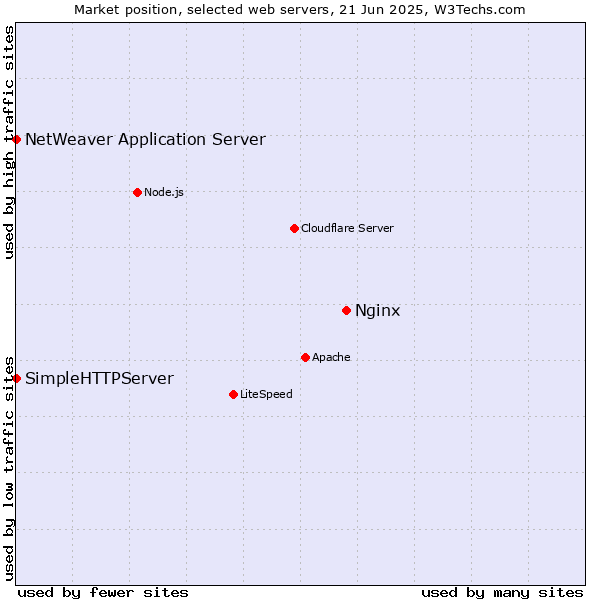Click the 'used by high traffic sites' axis label
The height and width of the screenshot is (600, 600).
tap(9, 142)
